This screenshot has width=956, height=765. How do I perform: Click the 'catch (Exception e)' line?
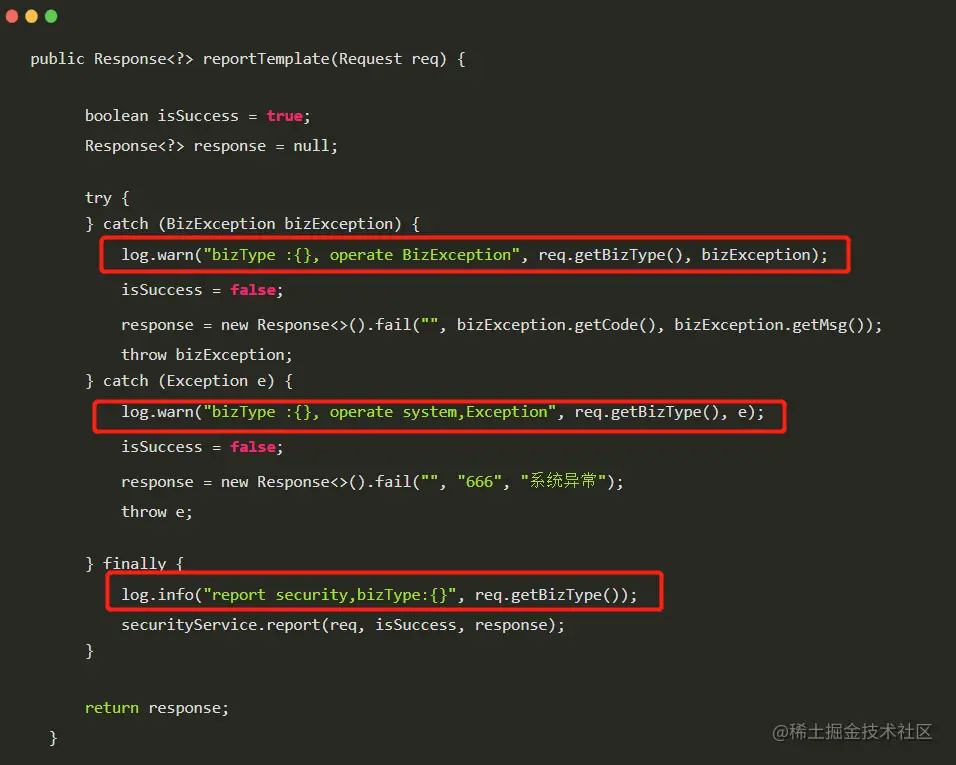click(189, 381)
